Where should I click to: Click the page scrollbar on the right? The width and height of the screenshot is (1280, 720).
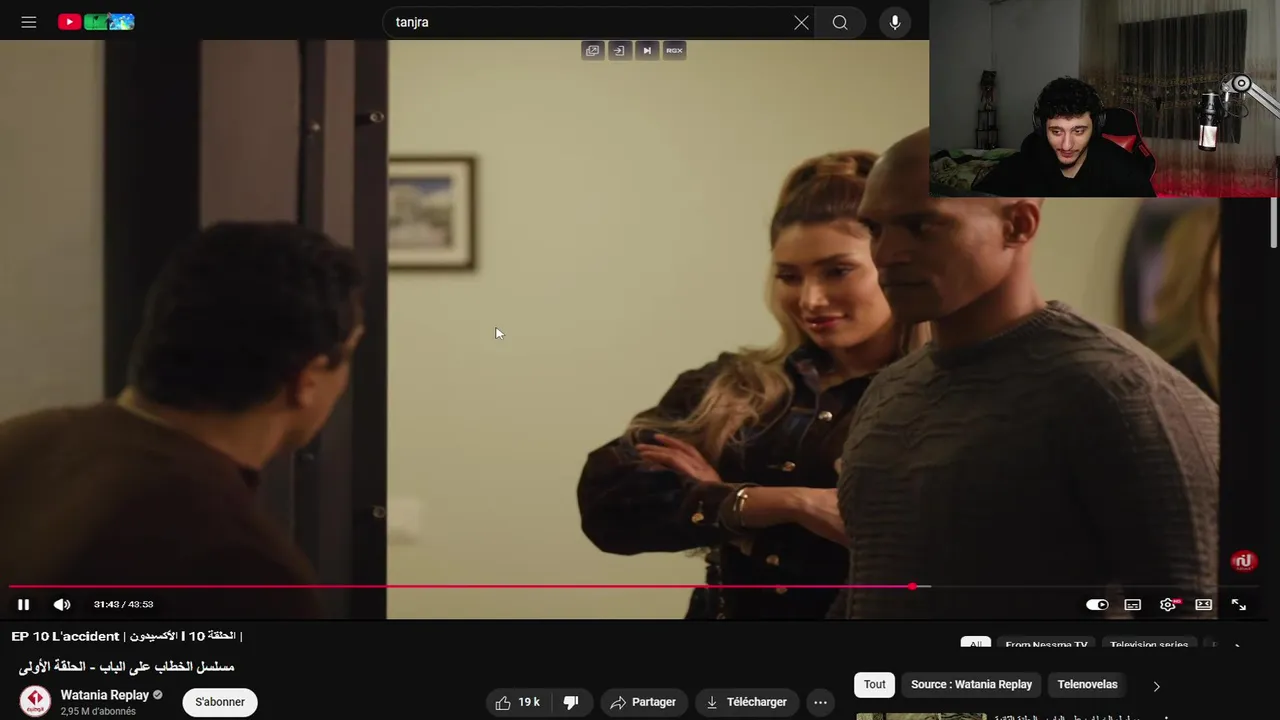pos(1274,222)
